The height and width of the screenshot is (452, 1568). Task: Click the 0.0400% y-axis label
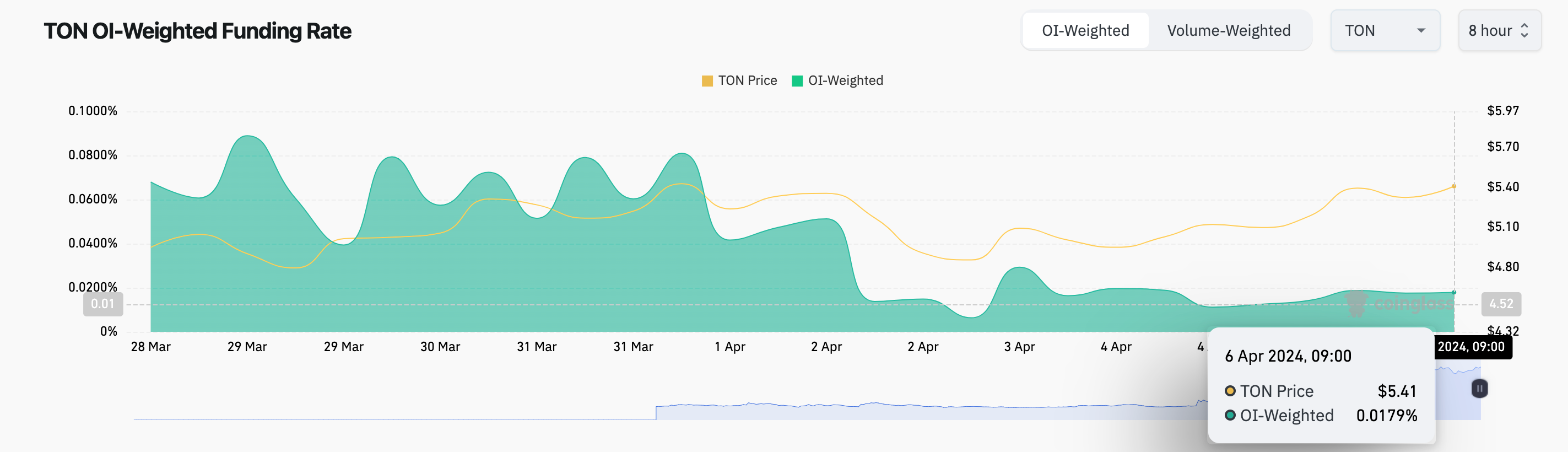[93, 243]
